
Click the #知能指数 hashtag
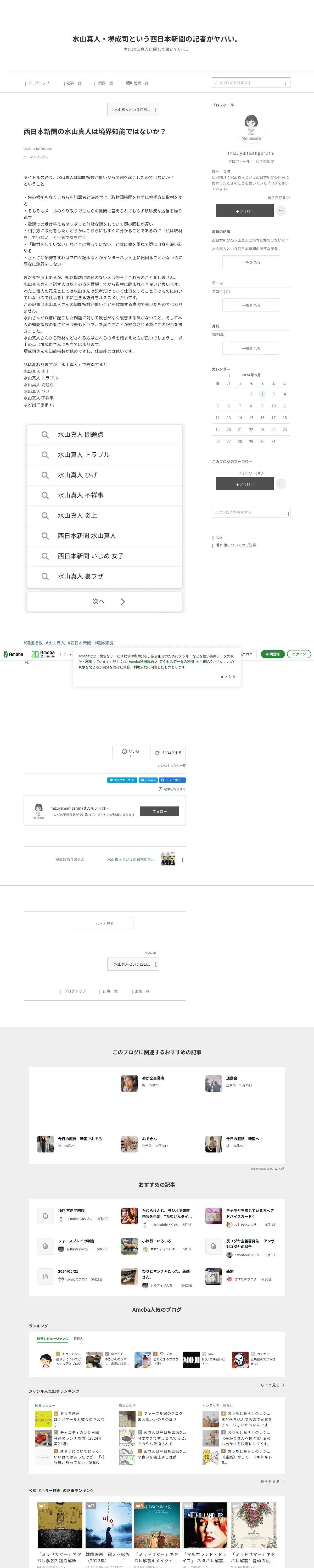pos(33,643)
